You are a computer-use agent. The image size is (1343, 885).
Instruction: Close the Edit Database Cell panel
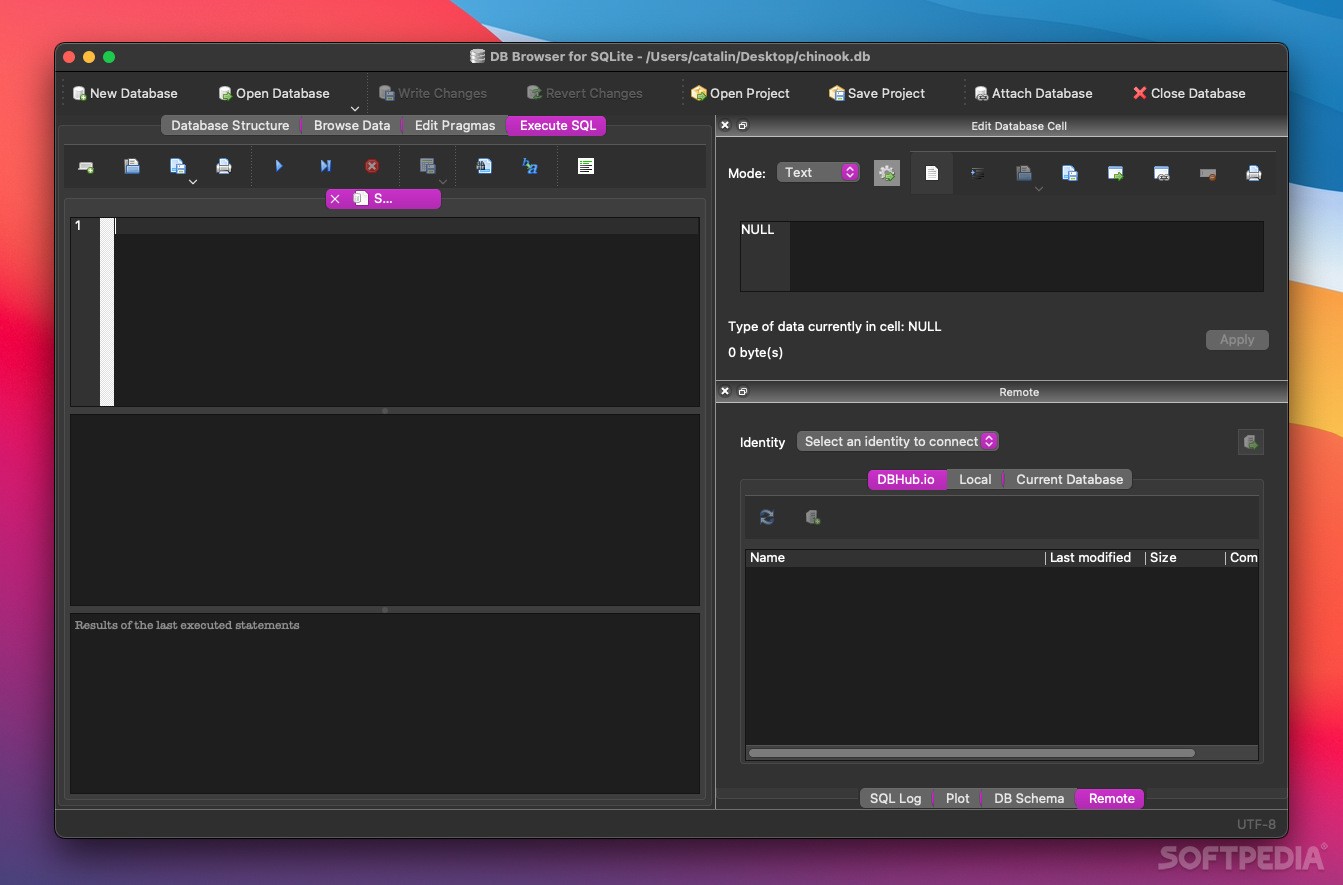pos(725,126)
